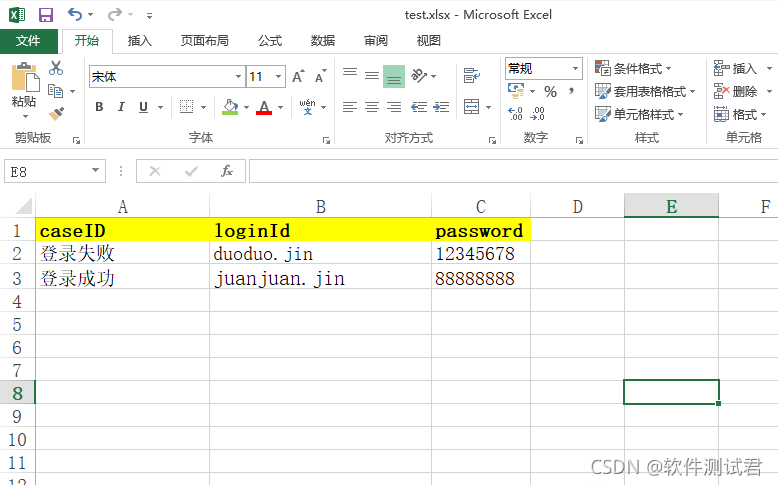Click the Cut scissors icon
Viewport: 778px width, 485px height.
pos(56,68)
